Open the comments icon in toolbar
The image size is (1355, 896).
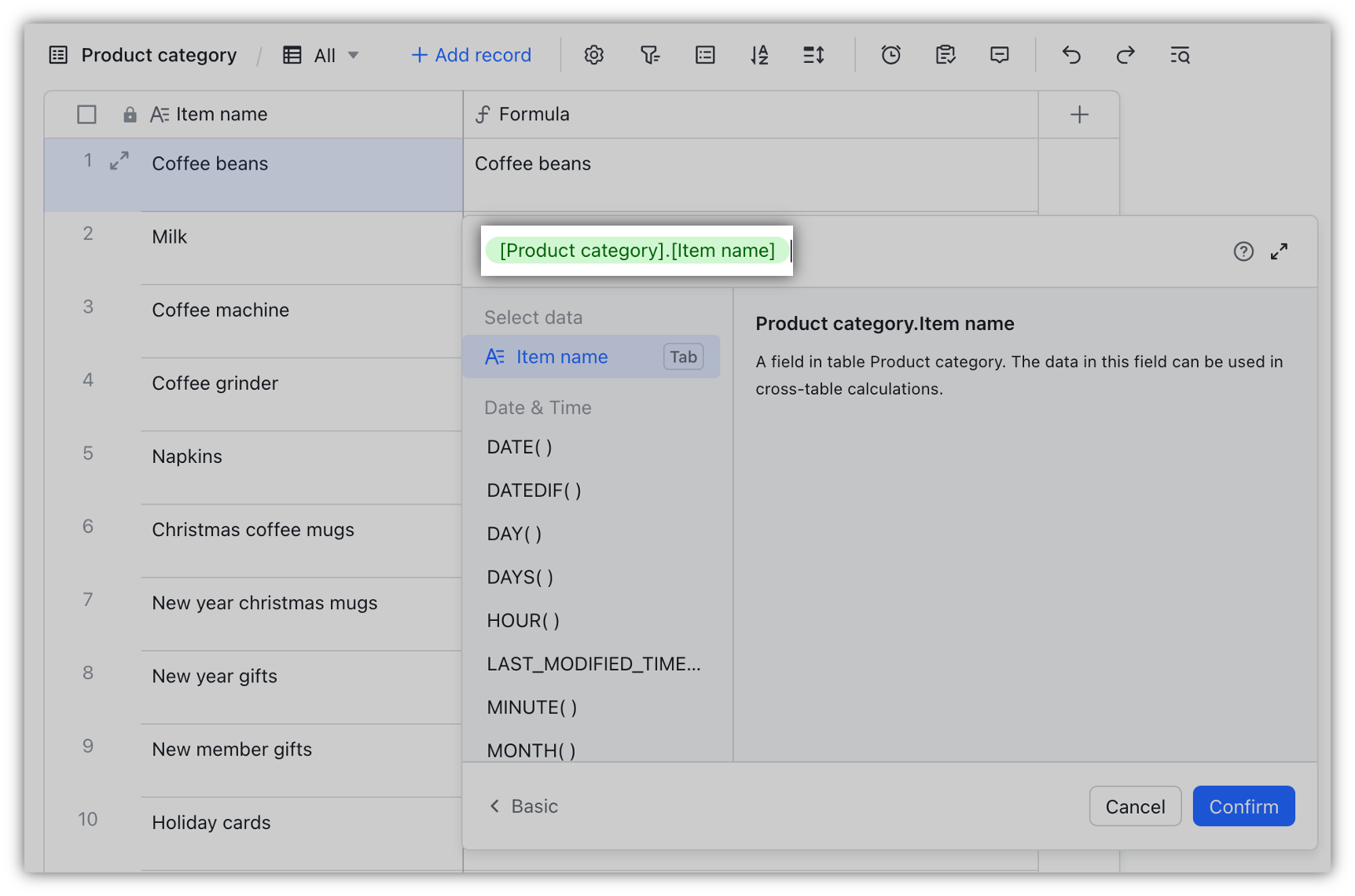click(x=999, y=55)
